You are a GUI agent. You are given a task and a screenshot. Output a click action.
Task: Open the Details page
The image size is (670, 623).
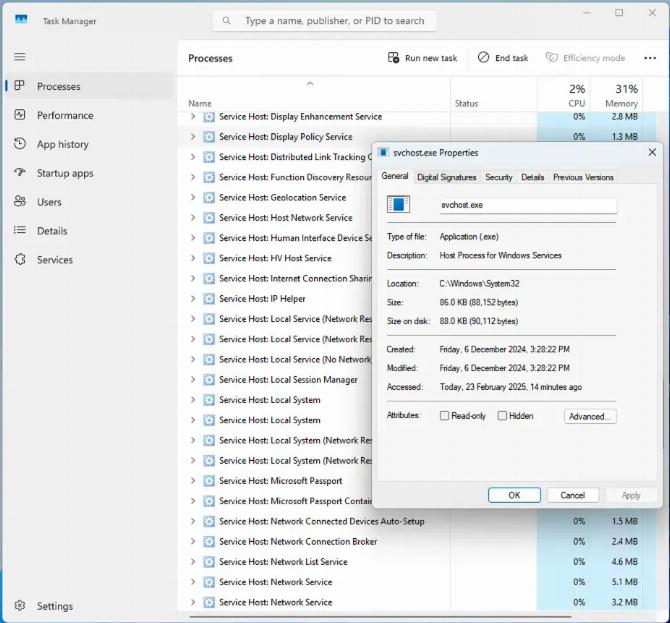coord(90,231)
